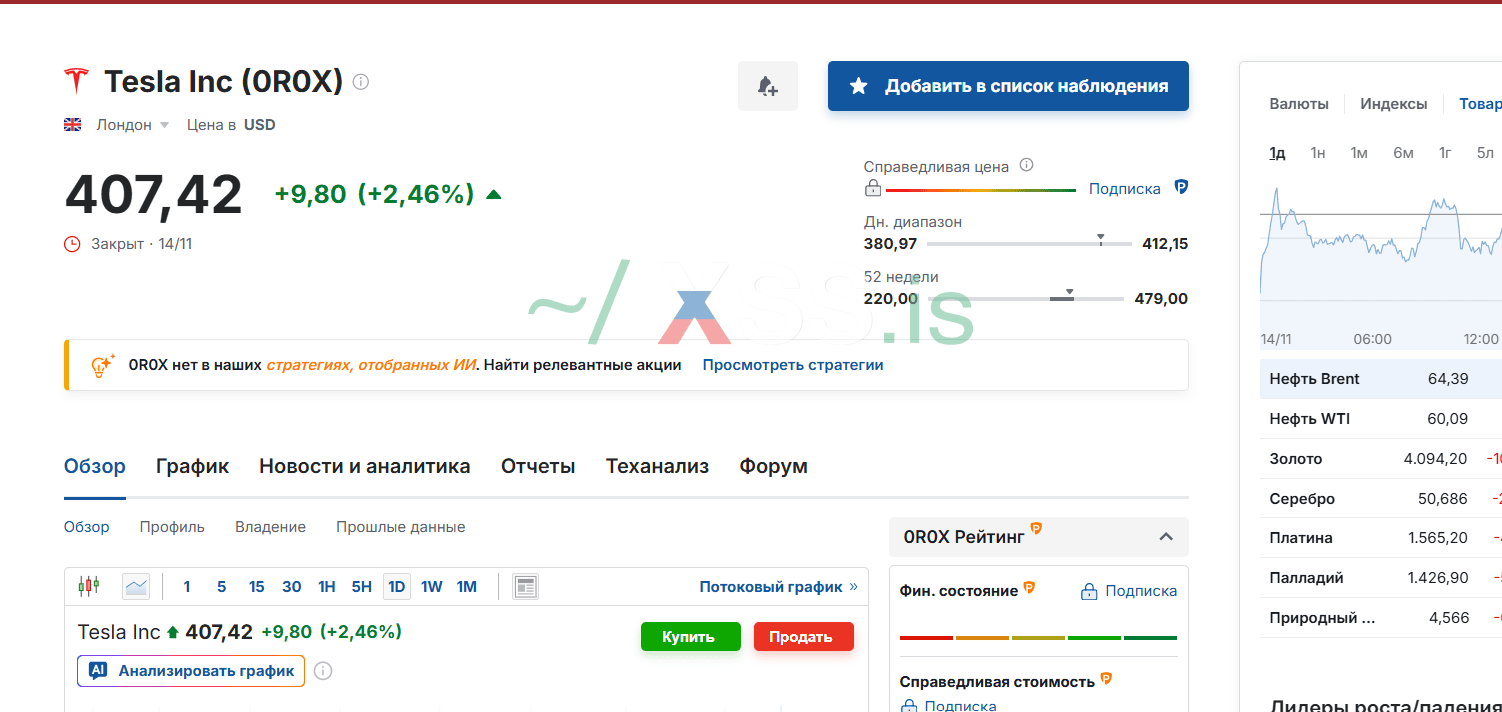Open the news panel icon beside chart intervals
The height and width of the screenshot is (712, 1502).
525,586
